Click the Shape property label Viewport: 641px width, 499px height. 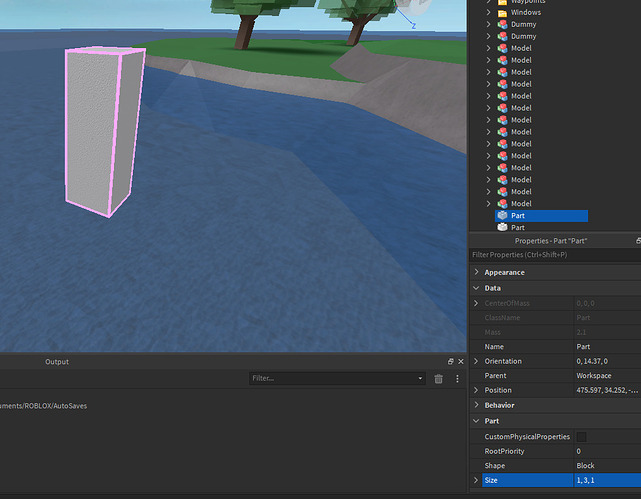point(495,466)
